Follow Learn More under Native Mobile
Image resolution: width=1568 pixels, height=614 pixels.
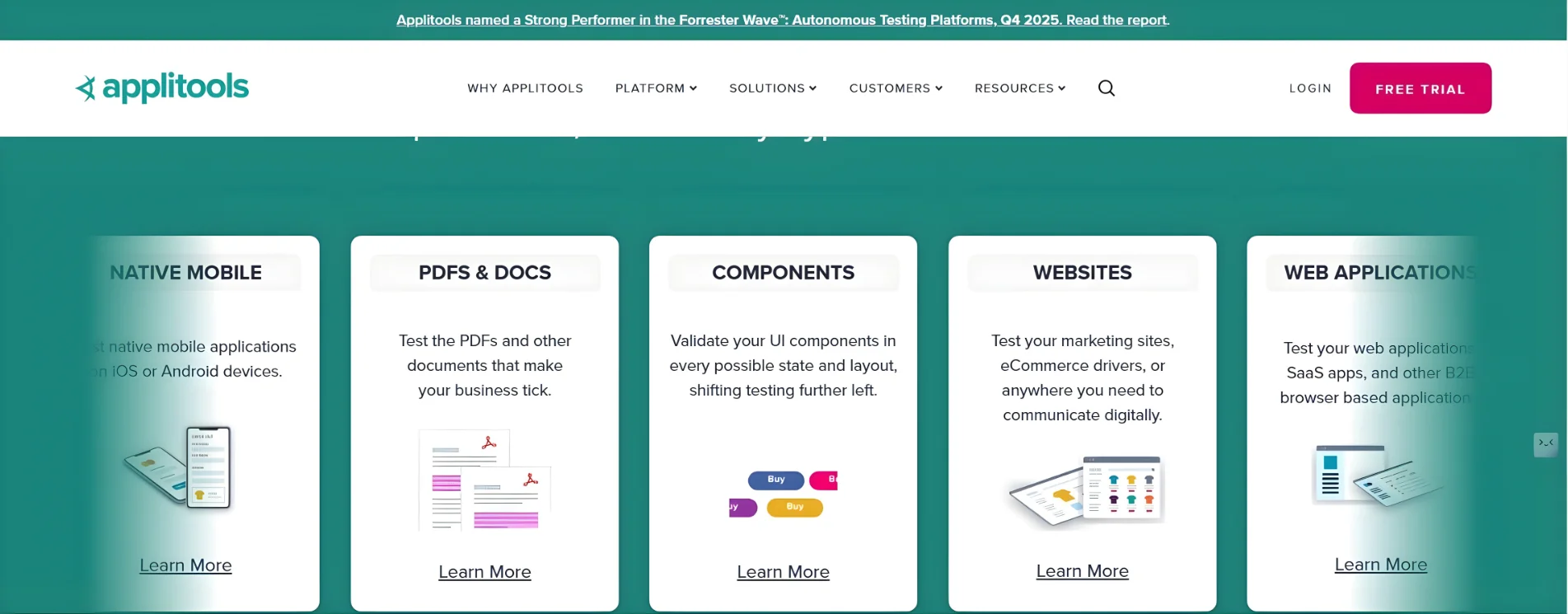185,565
